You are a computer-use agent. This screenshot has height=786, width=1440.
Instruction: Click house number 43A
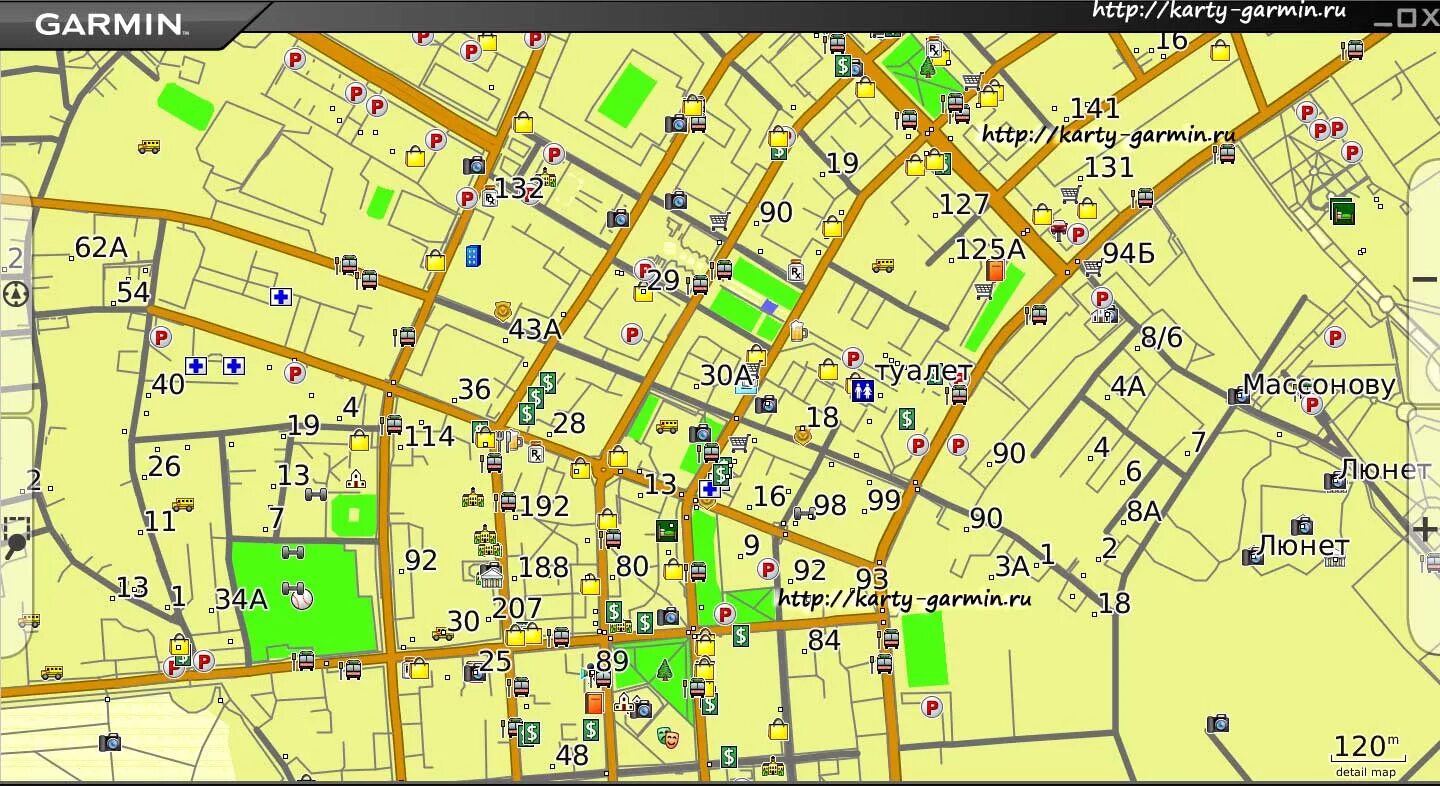[535, 329]
